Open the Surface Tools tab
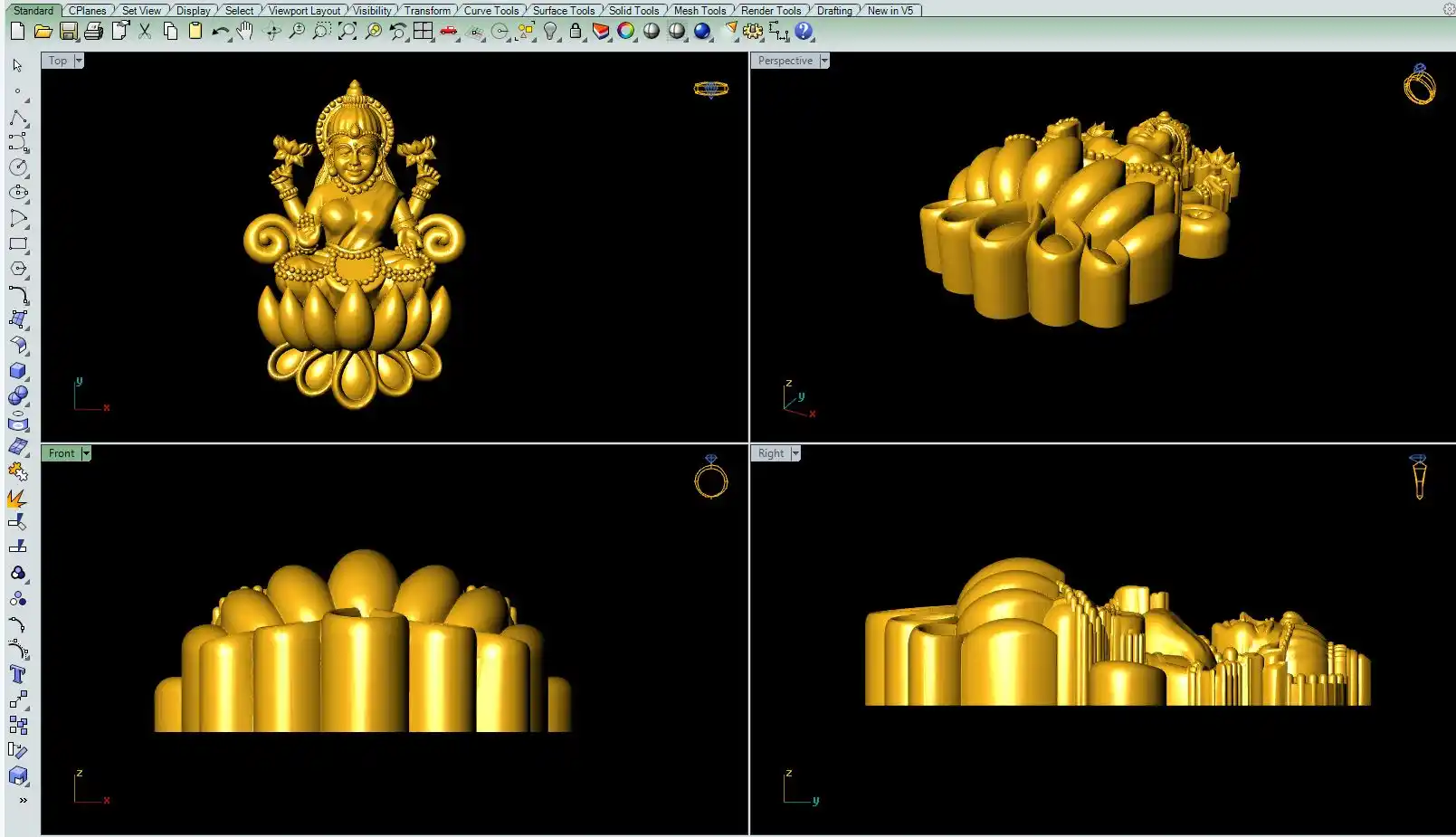This screenshot has width=1456, height=837. (563, 11)
